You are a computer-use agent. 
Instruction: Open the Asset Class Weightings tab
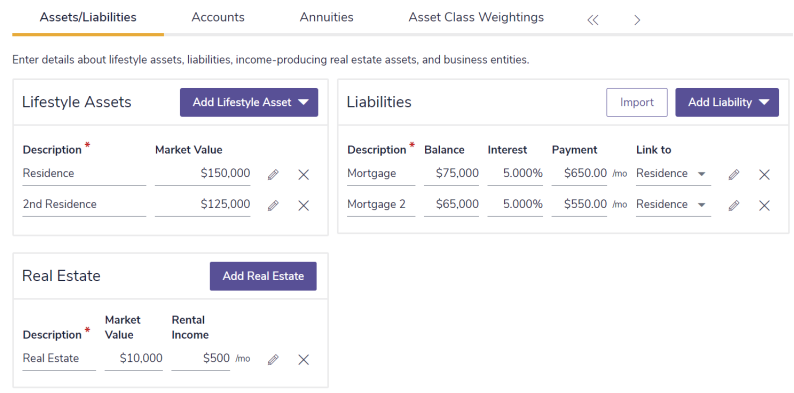(476, 17)
